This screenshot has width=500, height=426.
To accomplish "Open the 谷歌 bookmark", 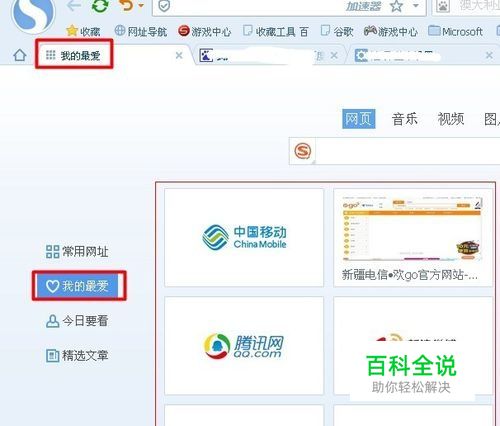I will tap(337, 31).
